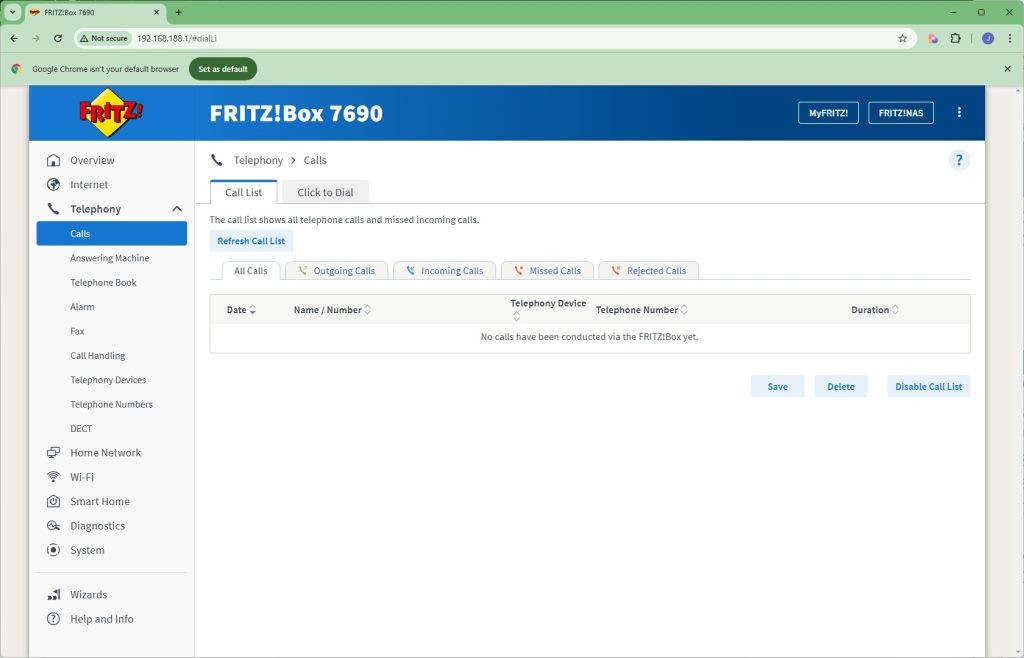This screenshot has height=658, width=1024.
Task: Switch to the Call List tab
Action: pyautogui.click(x=244, y=192)
